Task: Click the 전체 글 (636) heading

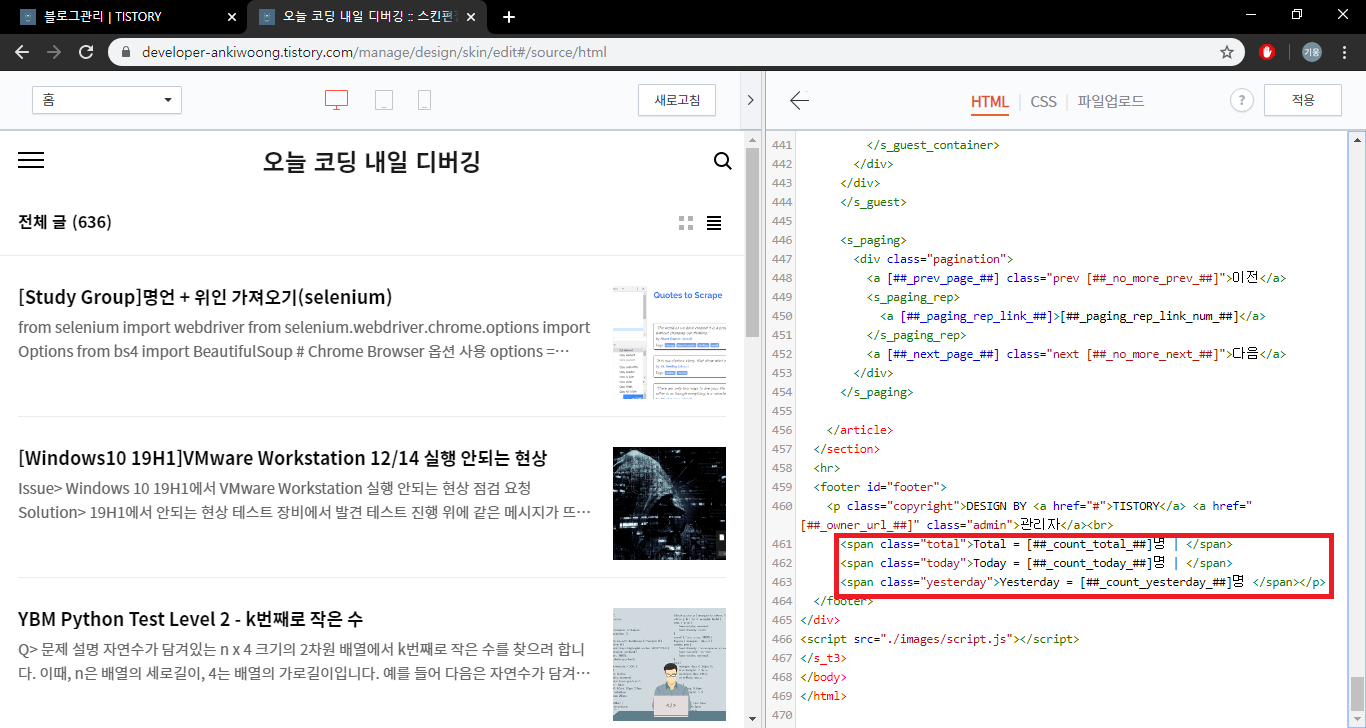Action: (65, 222)
